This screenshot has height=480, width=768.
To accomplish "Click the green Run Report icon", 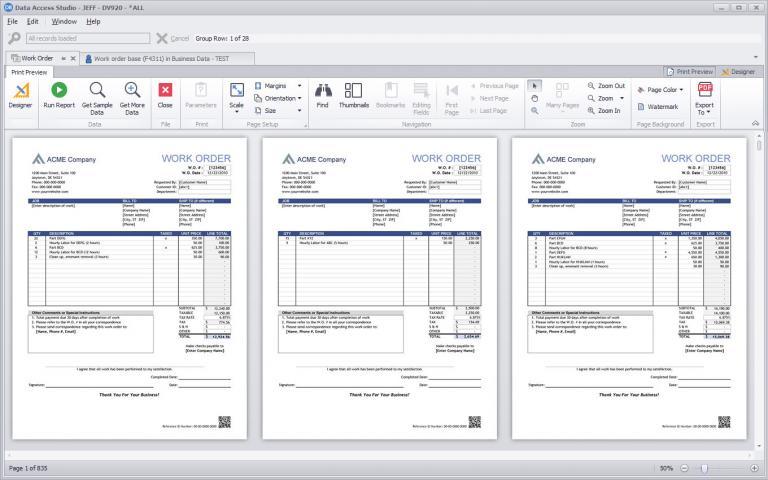I will tap(59, 90).
